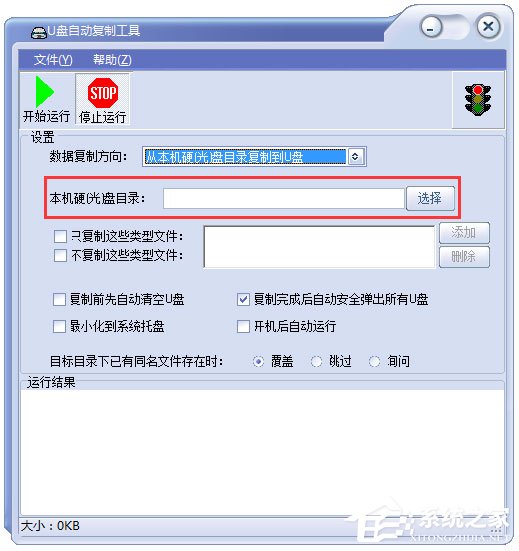Click the 删除 button
The height and width of the screenshot is (551, 519).
(464, 257)
